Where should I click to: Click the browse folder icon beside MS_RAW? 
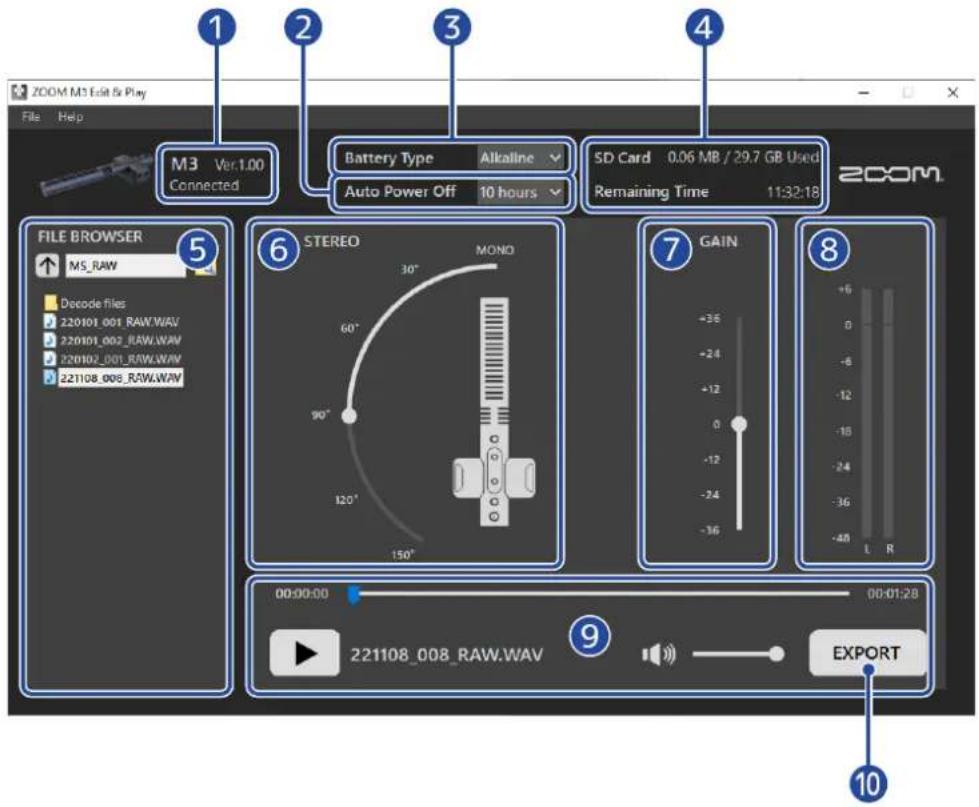tap(207, 268)
